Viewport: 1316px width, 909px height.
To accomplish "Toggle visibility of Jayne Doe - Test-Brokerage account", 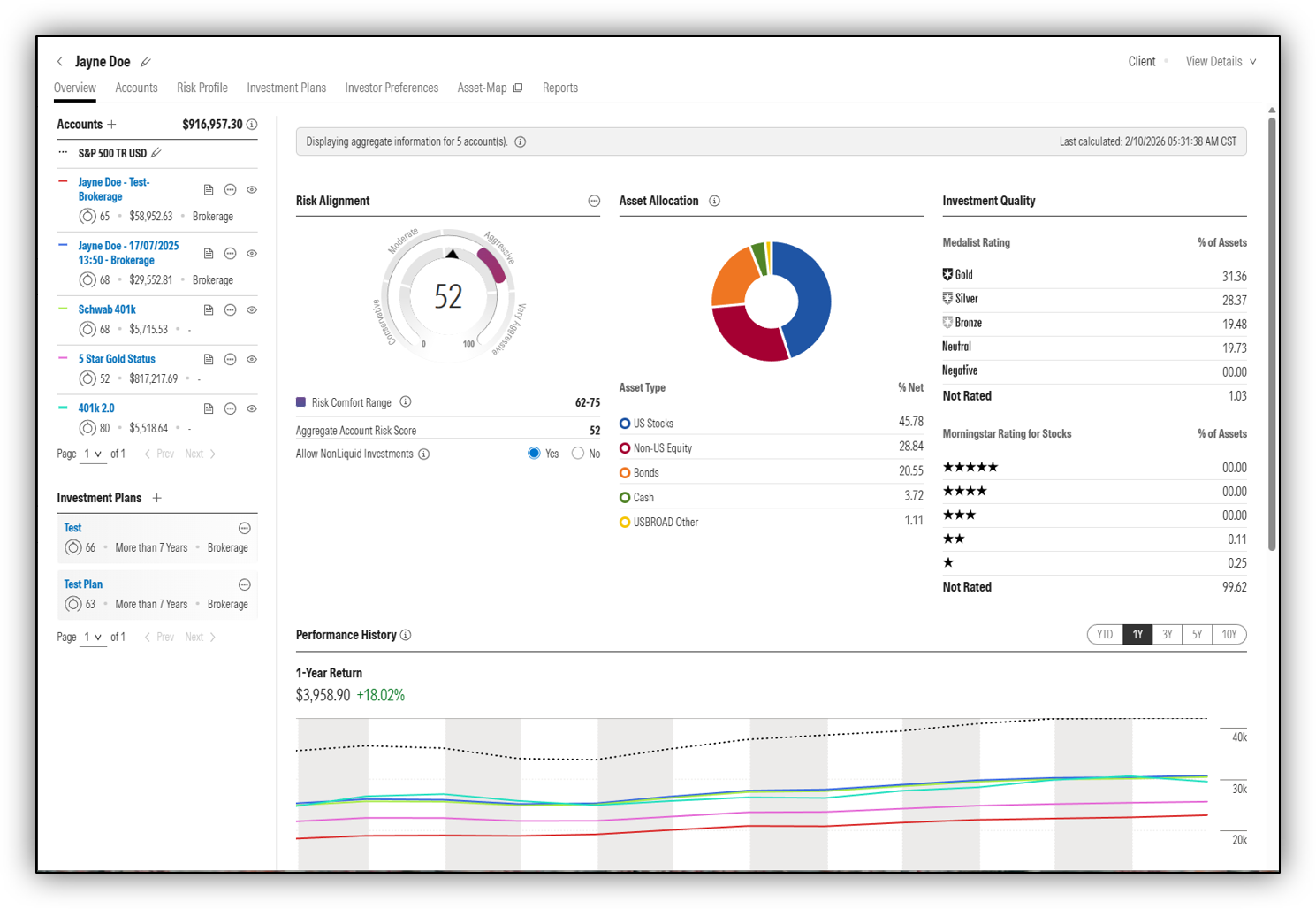I will click(x=252, y=190).
